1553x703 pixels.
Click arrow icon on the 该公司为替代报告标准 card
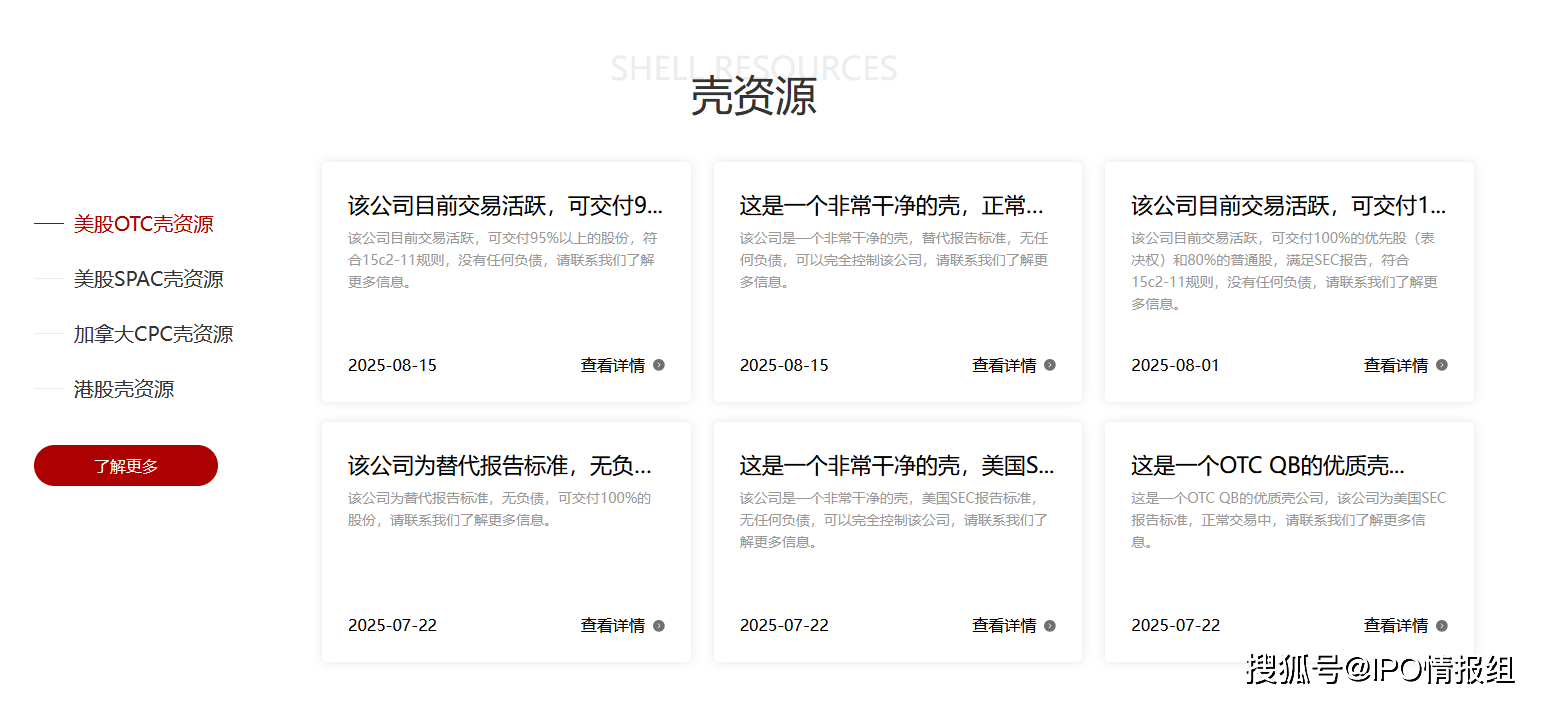[x=659, y=626]
